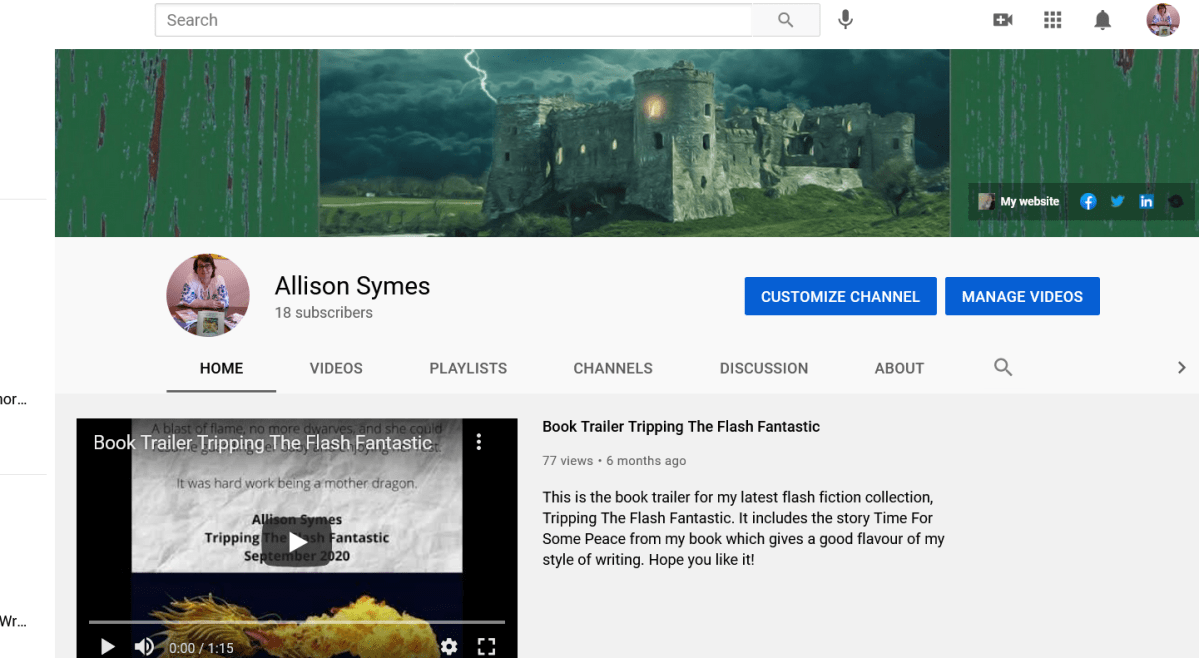Click the CUSTOMIZE CHANNEL button
1199x658 pixels.
tap(840, 296)
